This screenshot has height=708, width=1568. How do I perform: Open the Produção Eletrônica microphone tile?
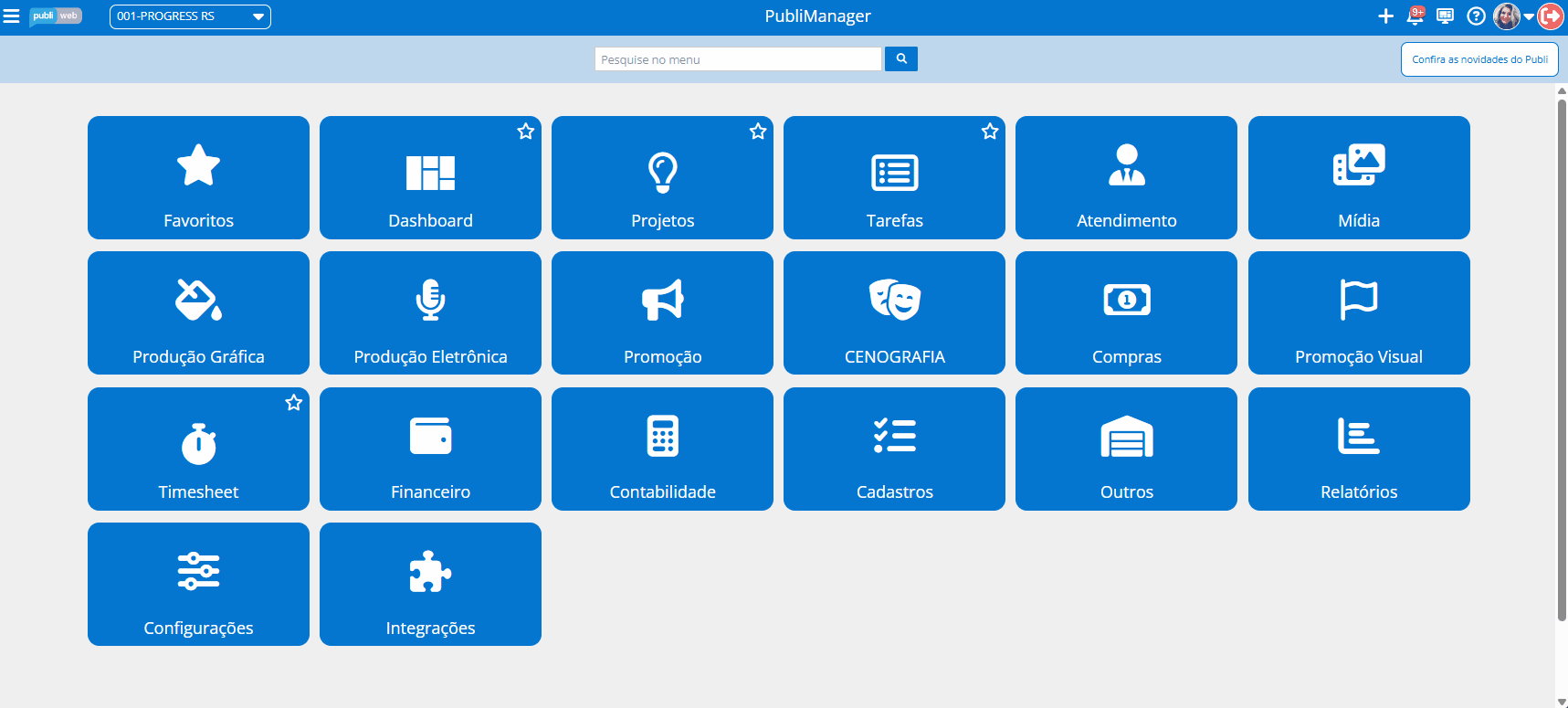point(430,313)
